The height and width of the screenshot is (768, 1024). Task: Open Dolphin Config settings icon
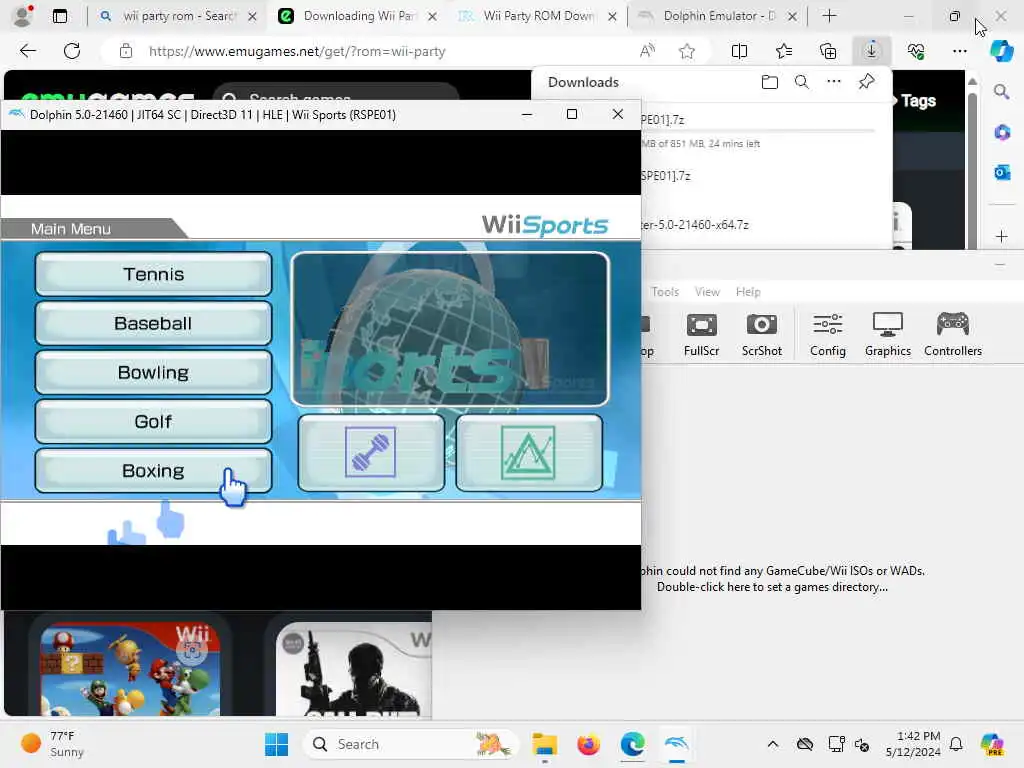coord(828,334)
